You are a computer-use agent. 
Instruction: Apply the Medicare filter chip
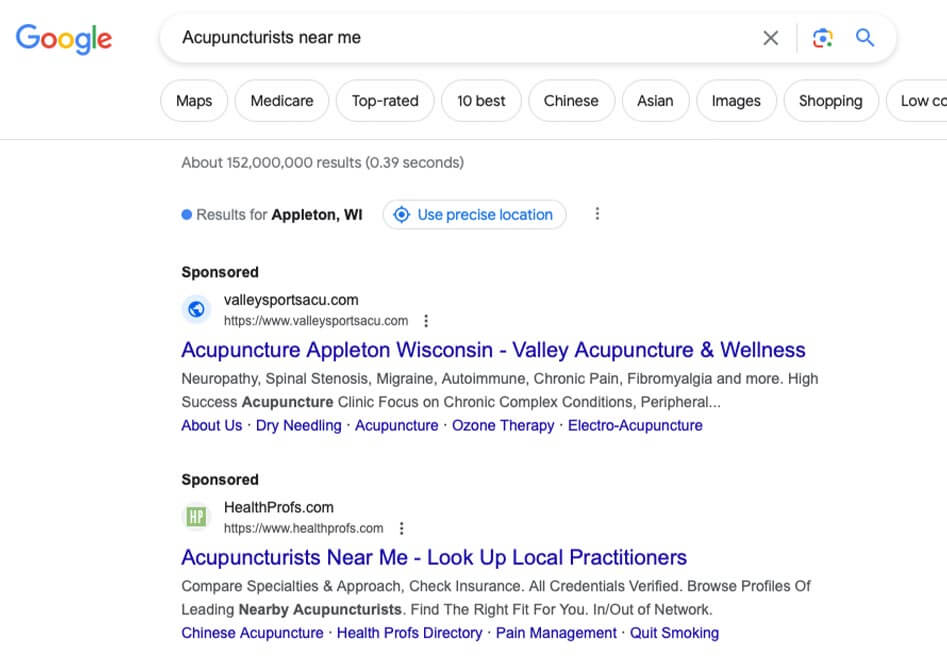(282, 101)
